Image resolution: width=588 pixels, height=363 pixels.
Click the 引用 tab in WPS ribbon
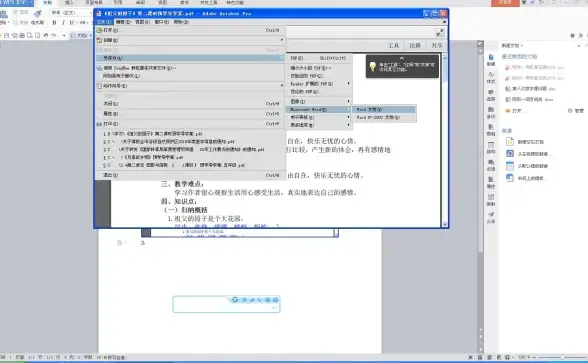118,3
